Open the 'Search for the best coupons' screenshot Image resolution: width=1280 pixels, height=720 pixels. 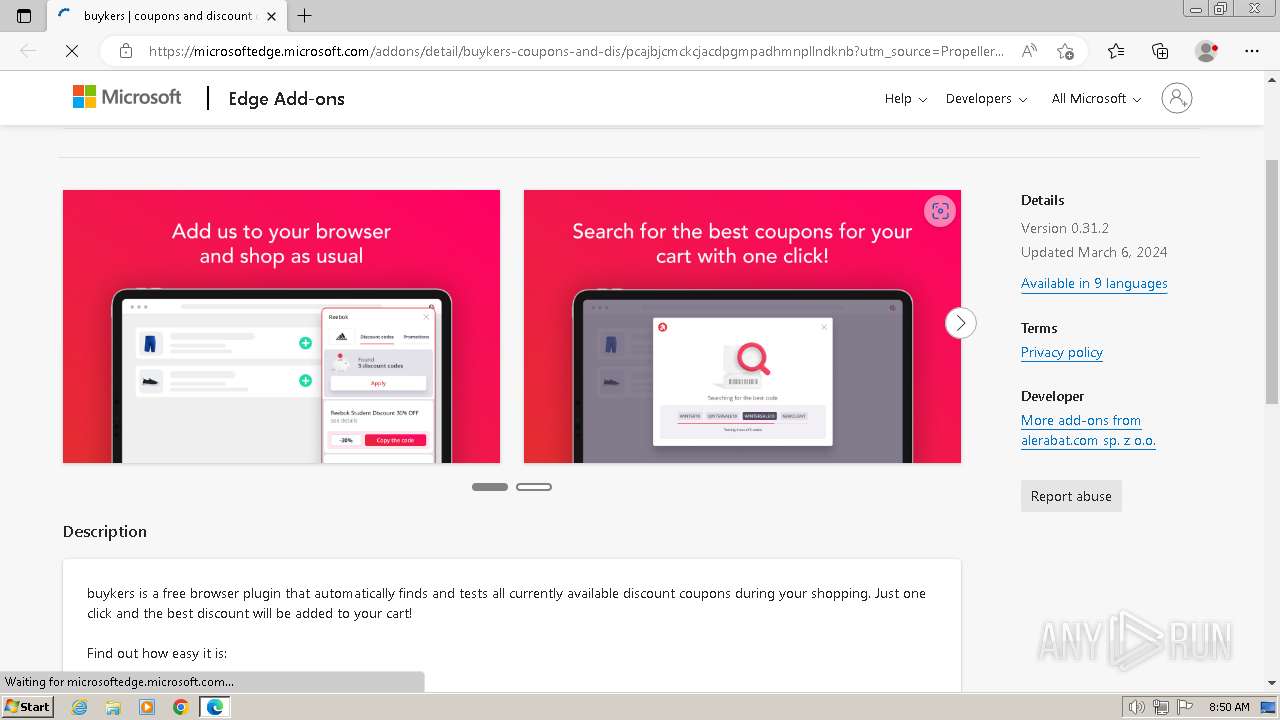click(742, 326)
